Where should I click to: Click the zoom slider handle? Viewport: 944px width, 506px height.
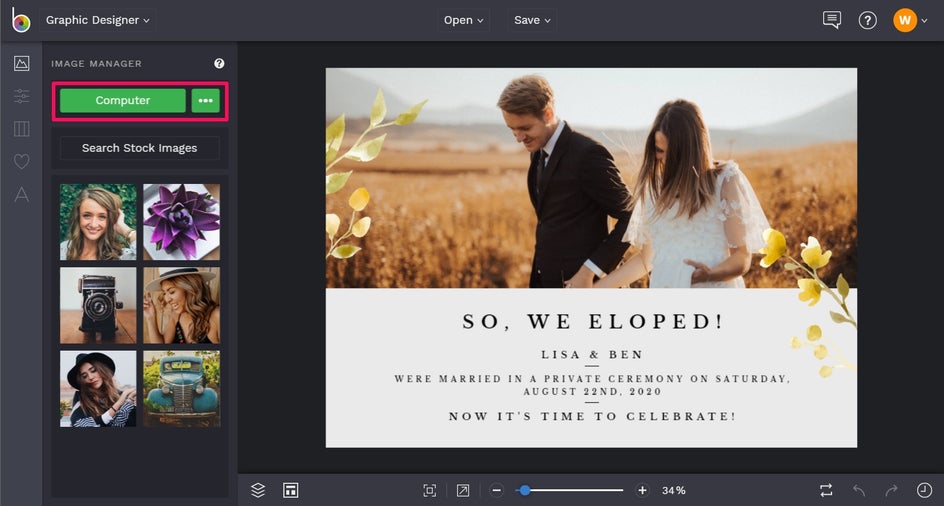click(525, 490)
